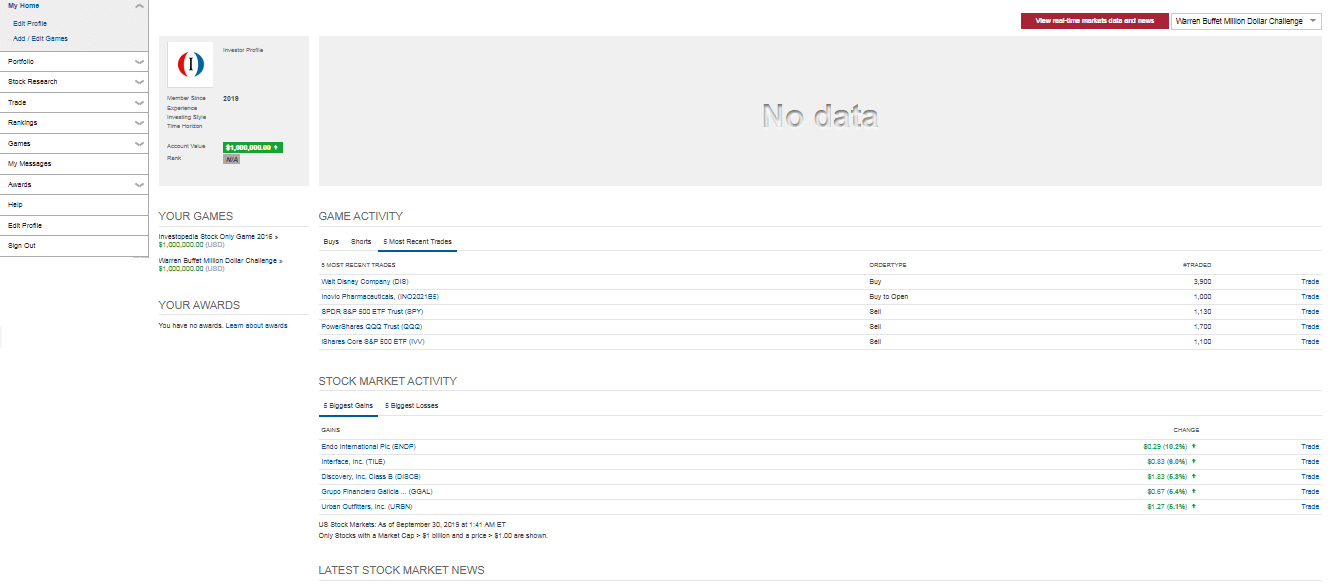Open Help in the sidebar
Image resolution: width=1344 pixels, height=585 pixels.
pos(15,205)
